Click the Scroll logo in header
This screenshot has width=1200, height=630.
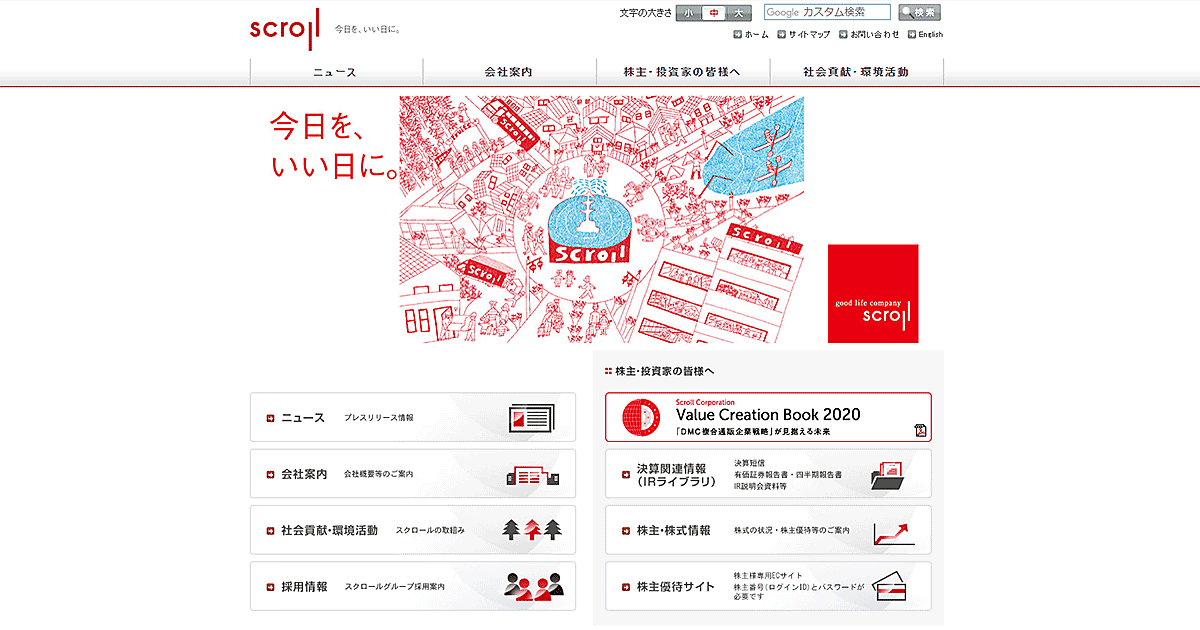(x=285, y=27)
